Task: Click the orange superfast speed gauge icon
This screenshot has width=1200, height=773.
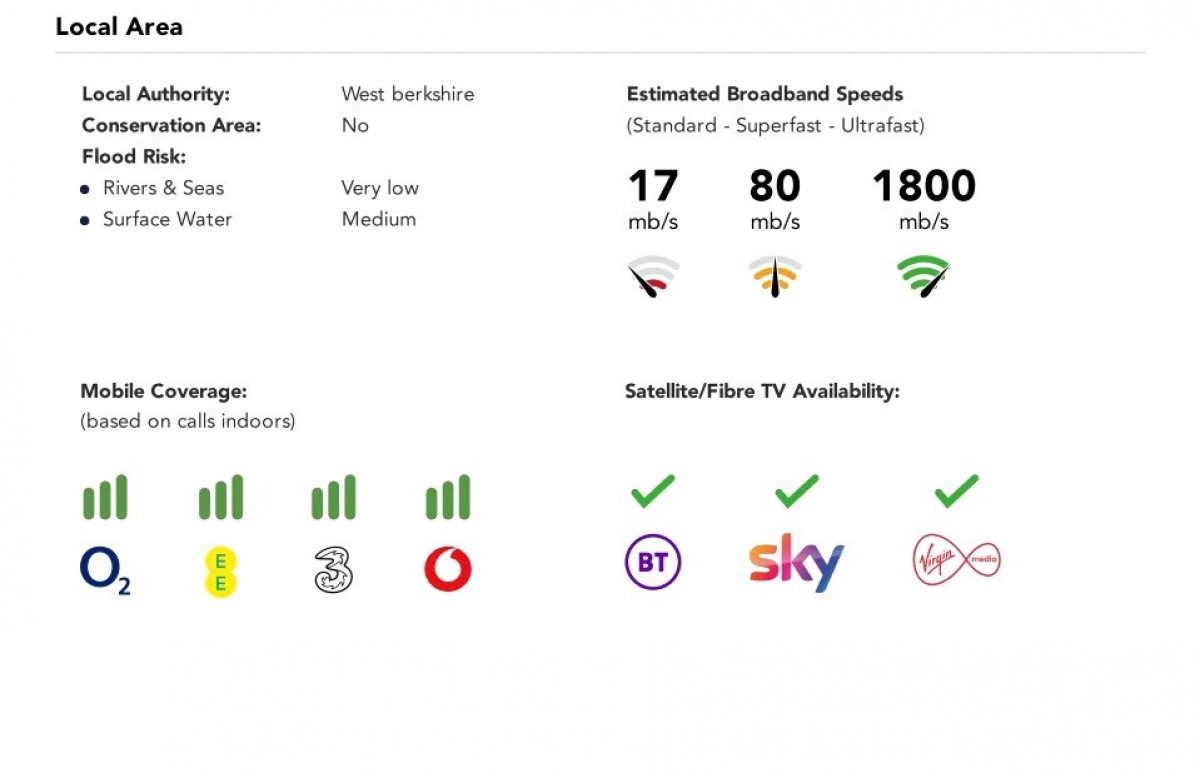Action: pyautogui.click(x=775, y=277)
